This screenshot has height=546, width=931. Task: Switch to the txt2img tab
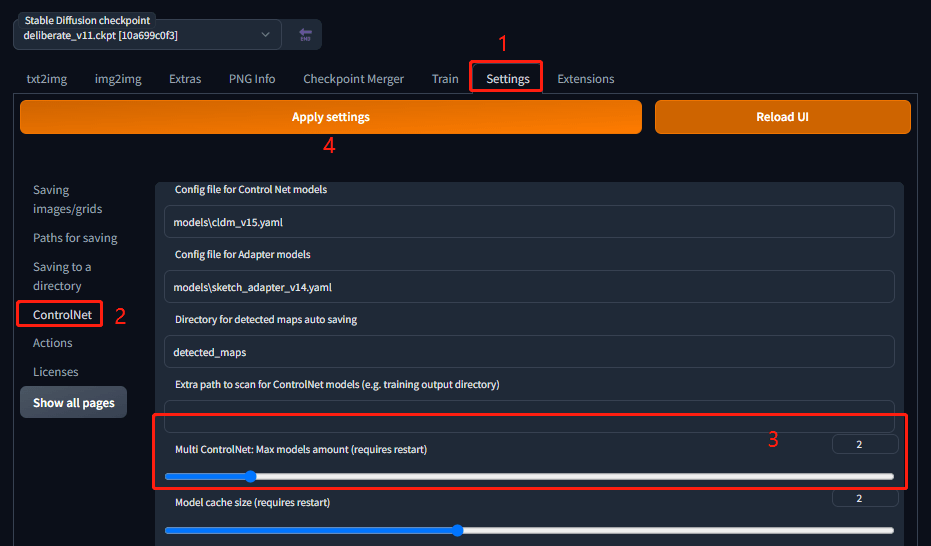pos(47,79)
